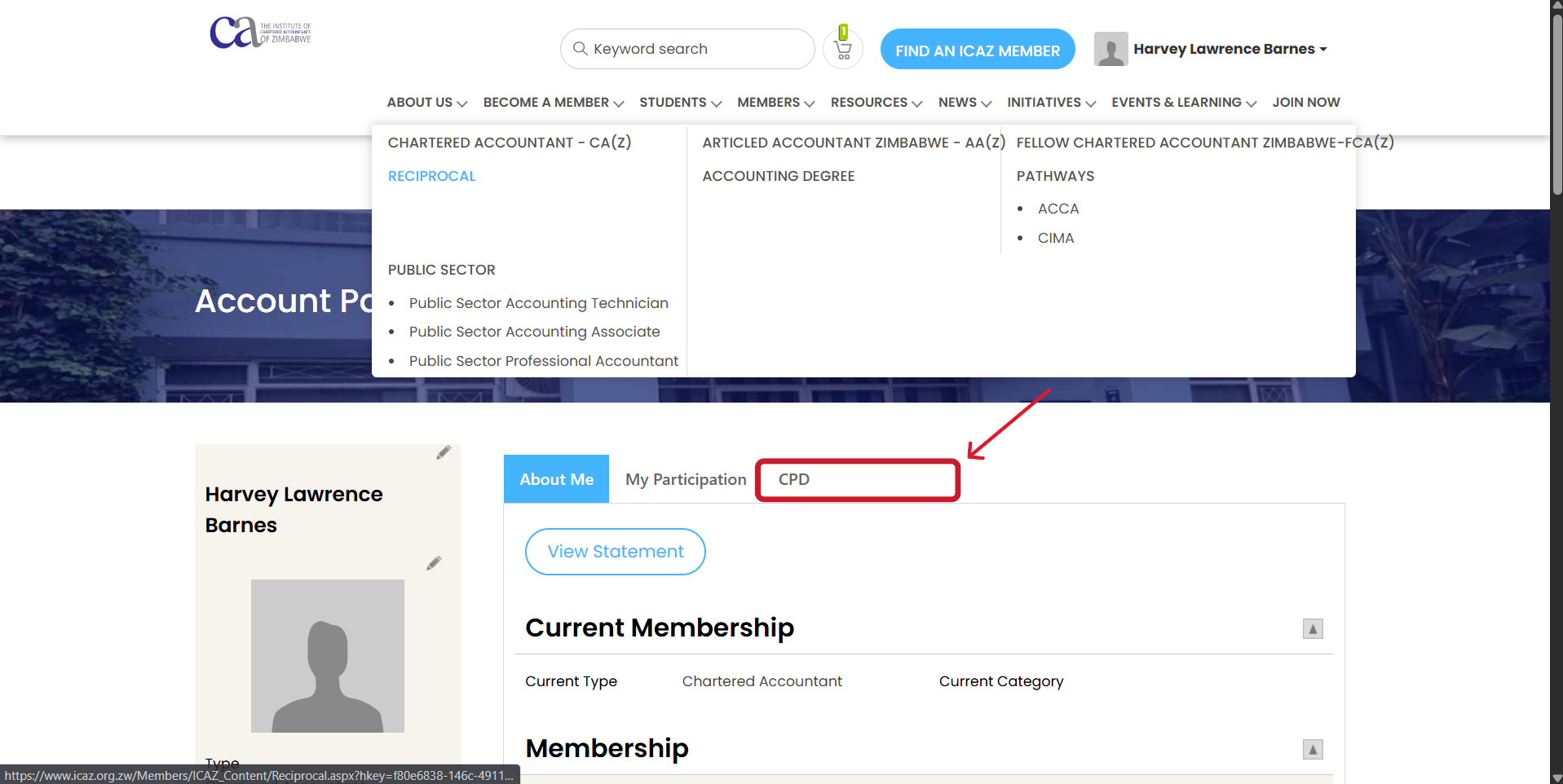
Task: Open the shopping cart icon
Action: pos(843,51)
